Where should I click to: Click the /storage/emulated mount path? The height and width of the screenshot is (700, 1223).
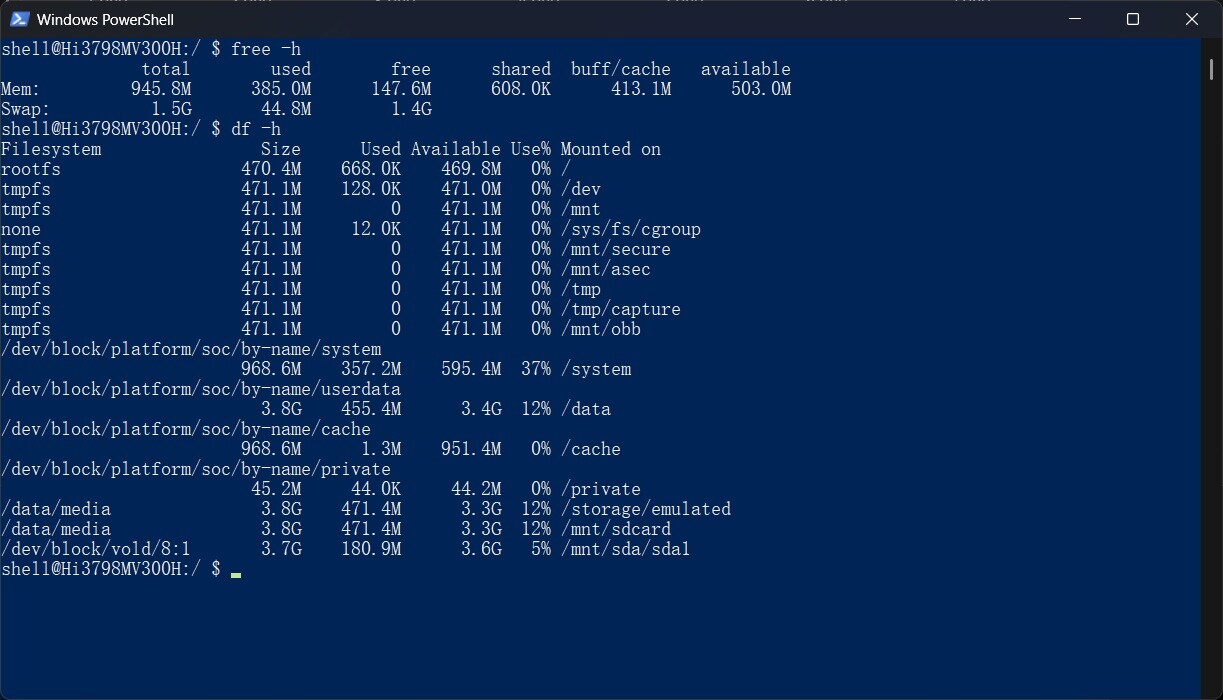[x=646, y=509]
